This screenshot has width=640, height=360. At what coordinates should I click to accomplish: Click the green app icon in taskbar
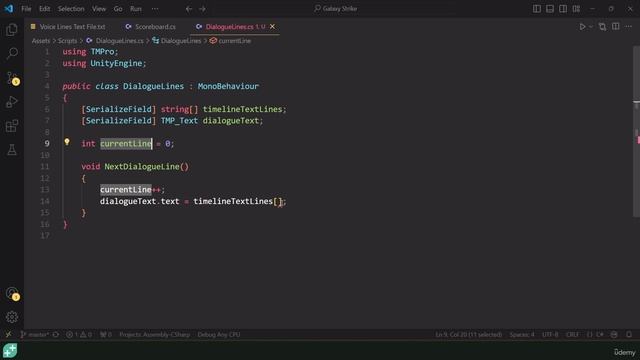10,350
